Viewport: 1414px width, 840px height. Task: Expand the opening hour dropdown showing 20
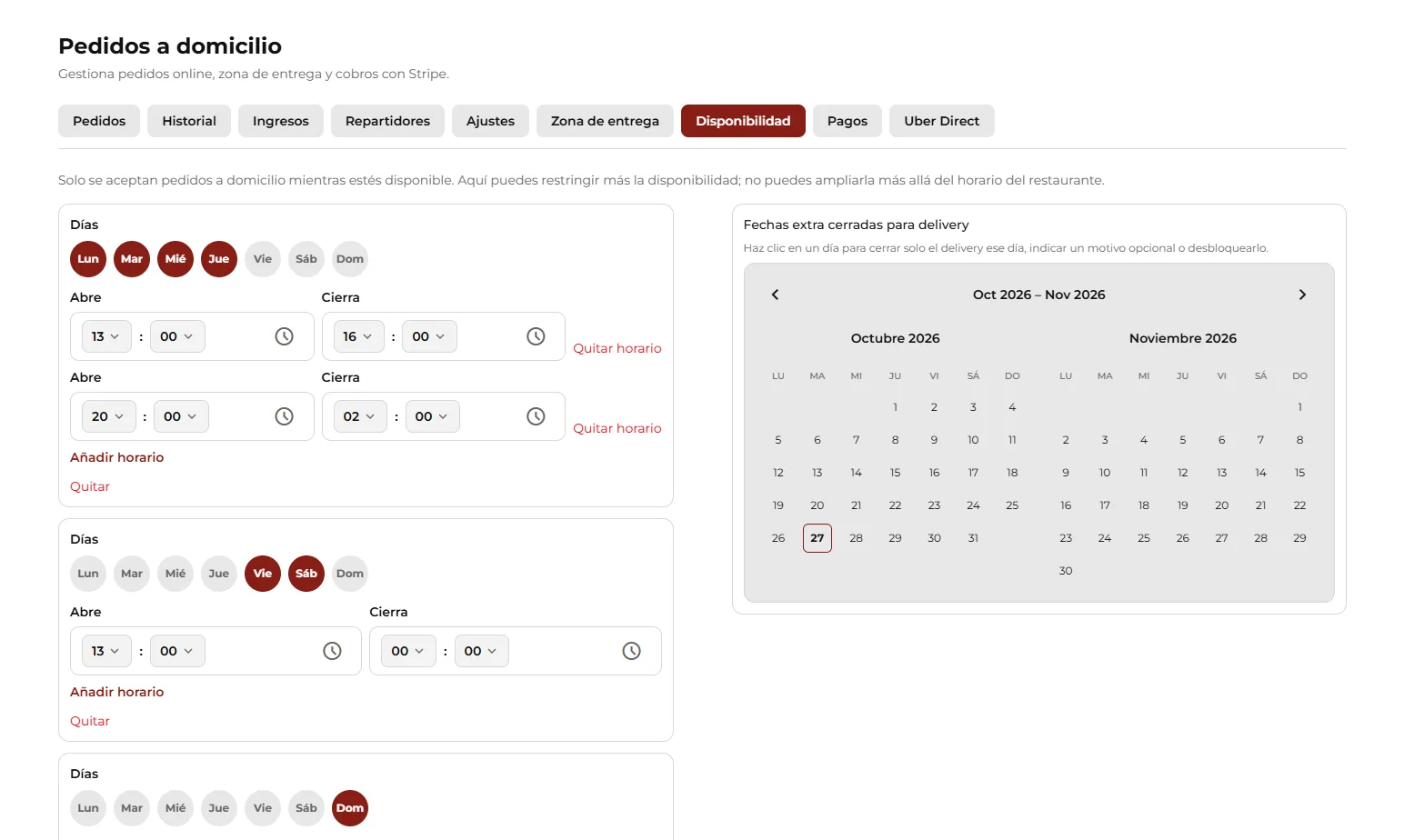(x=108, y=416)
